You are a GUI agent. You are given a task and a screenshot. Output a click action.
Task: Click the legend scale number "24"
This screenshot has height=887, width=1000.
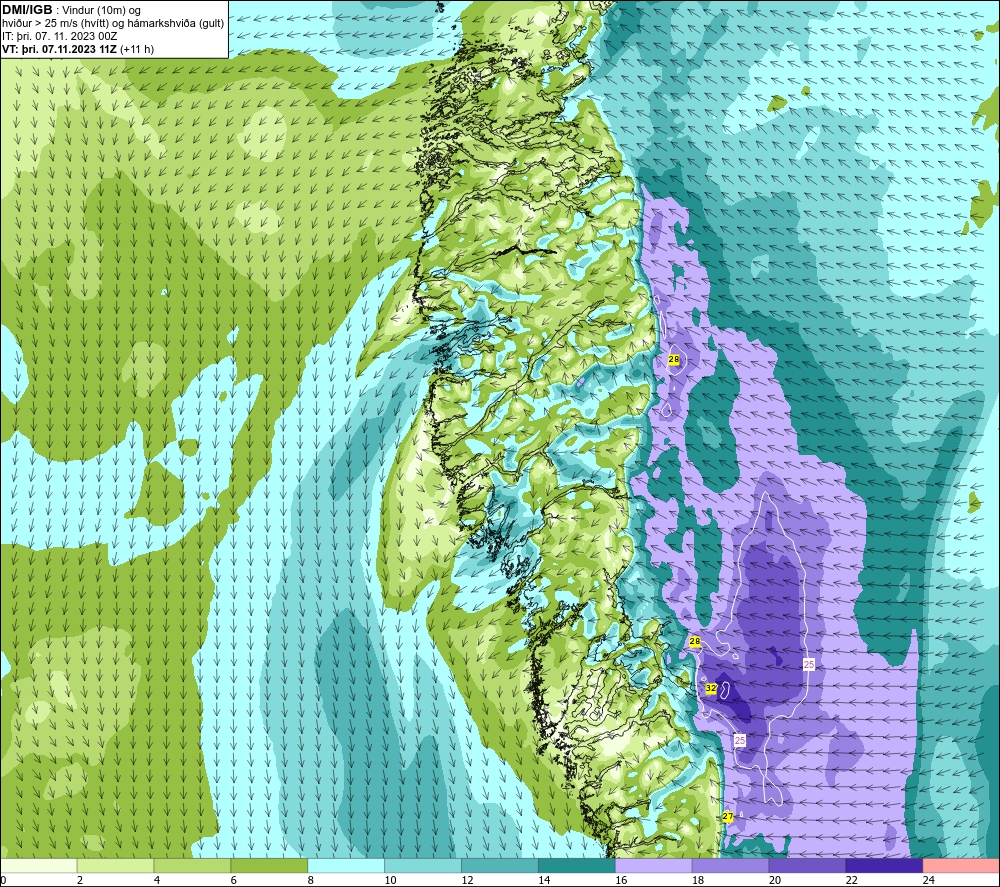[929, 880]
